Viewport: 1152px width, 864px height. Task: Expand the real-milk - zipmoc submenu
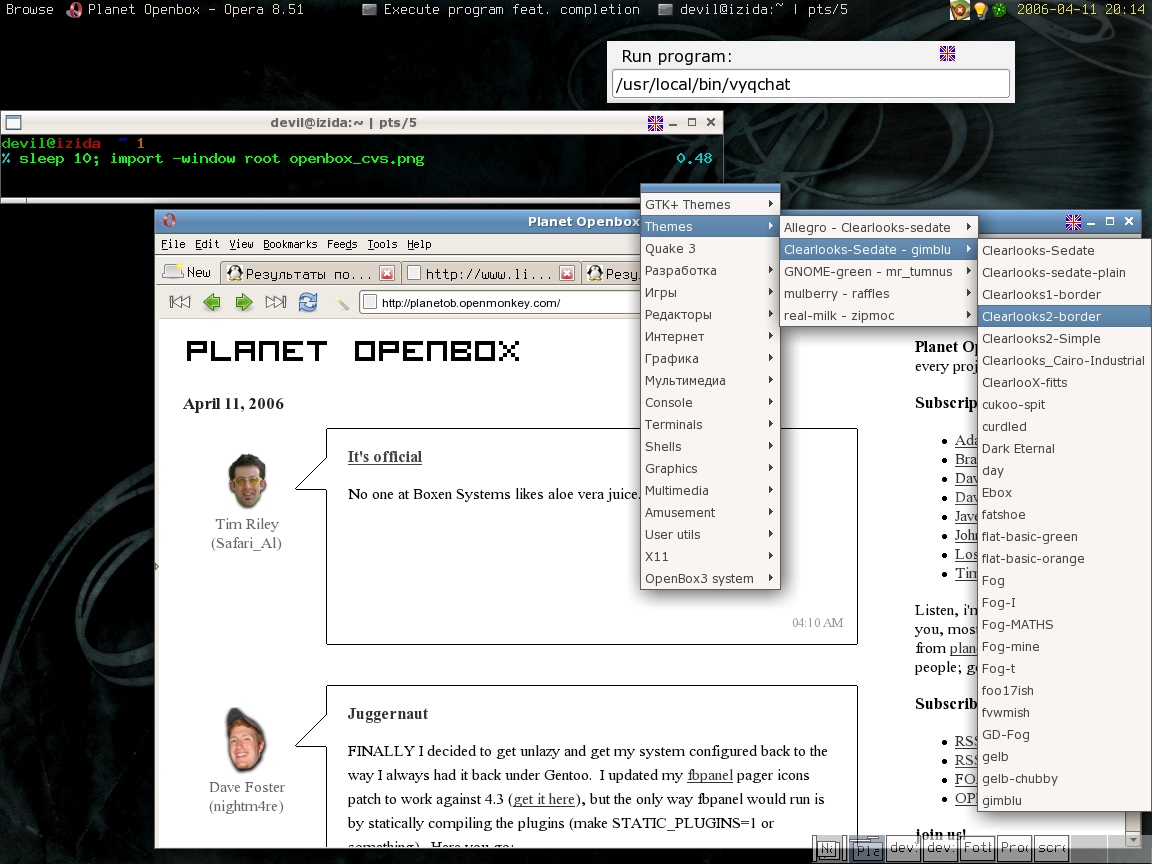click(x=878, y=316)
